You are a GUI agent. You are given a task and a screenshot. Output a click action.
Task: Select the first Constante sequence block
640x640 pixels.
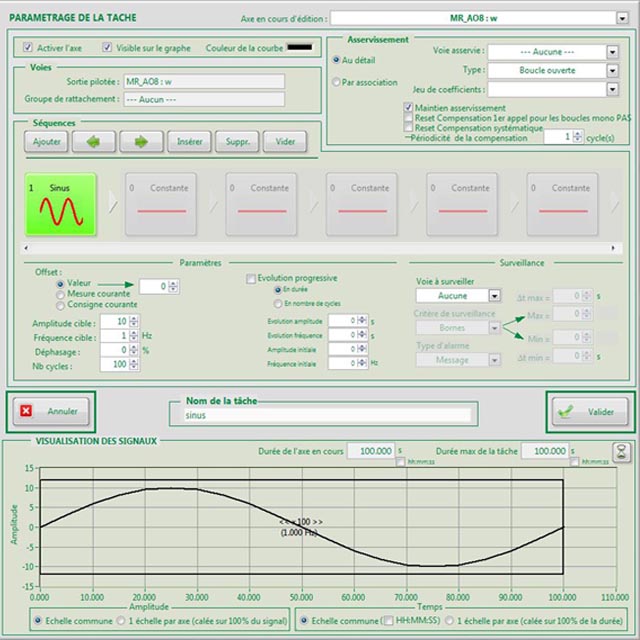(160, 204)
